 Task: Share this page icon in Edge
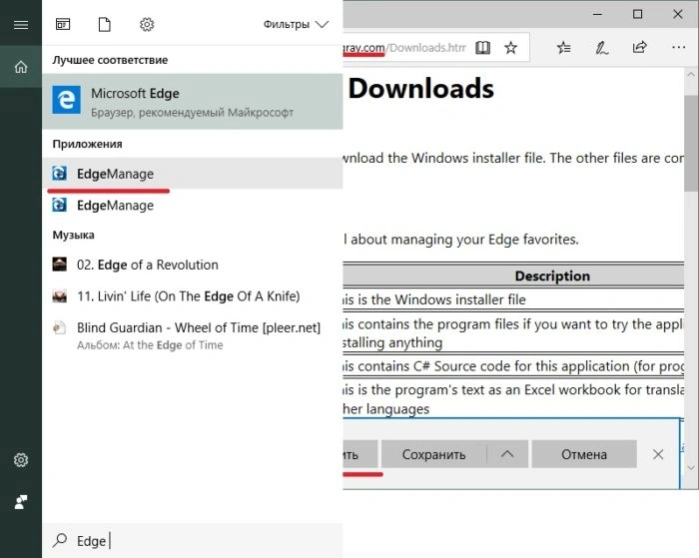point(639,47)
